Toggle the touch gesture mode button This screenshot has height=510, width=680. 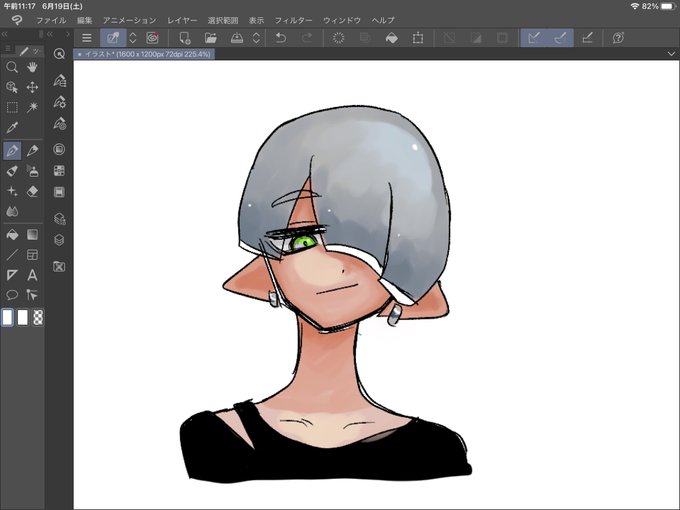pos(113,38)
